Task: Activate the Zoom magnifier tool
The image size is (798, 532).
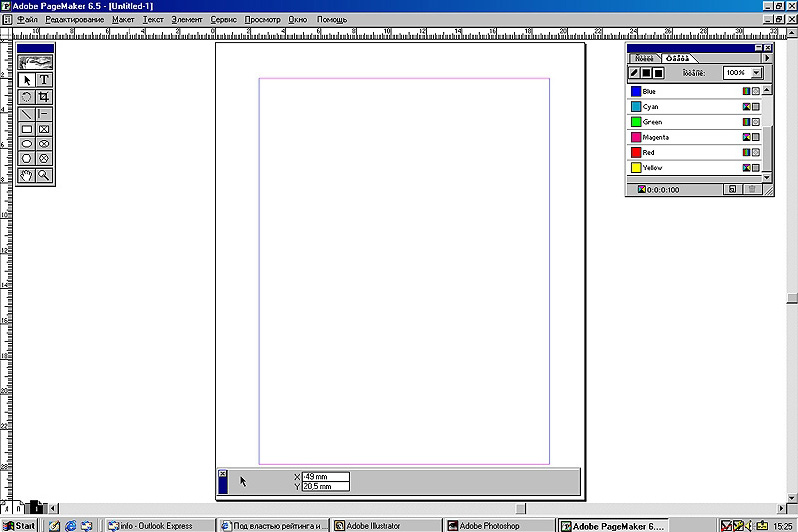Action: coord(44,175)
